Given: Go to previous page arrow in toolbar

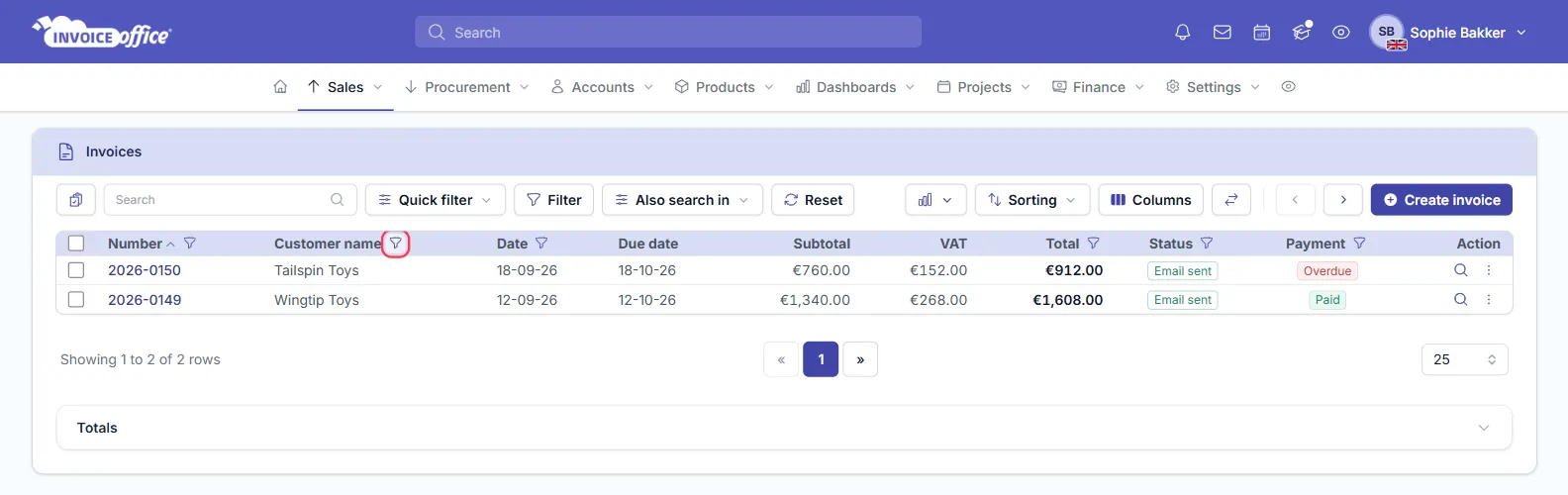Looking at the screenshot, I should click(x=1295, y=200).
